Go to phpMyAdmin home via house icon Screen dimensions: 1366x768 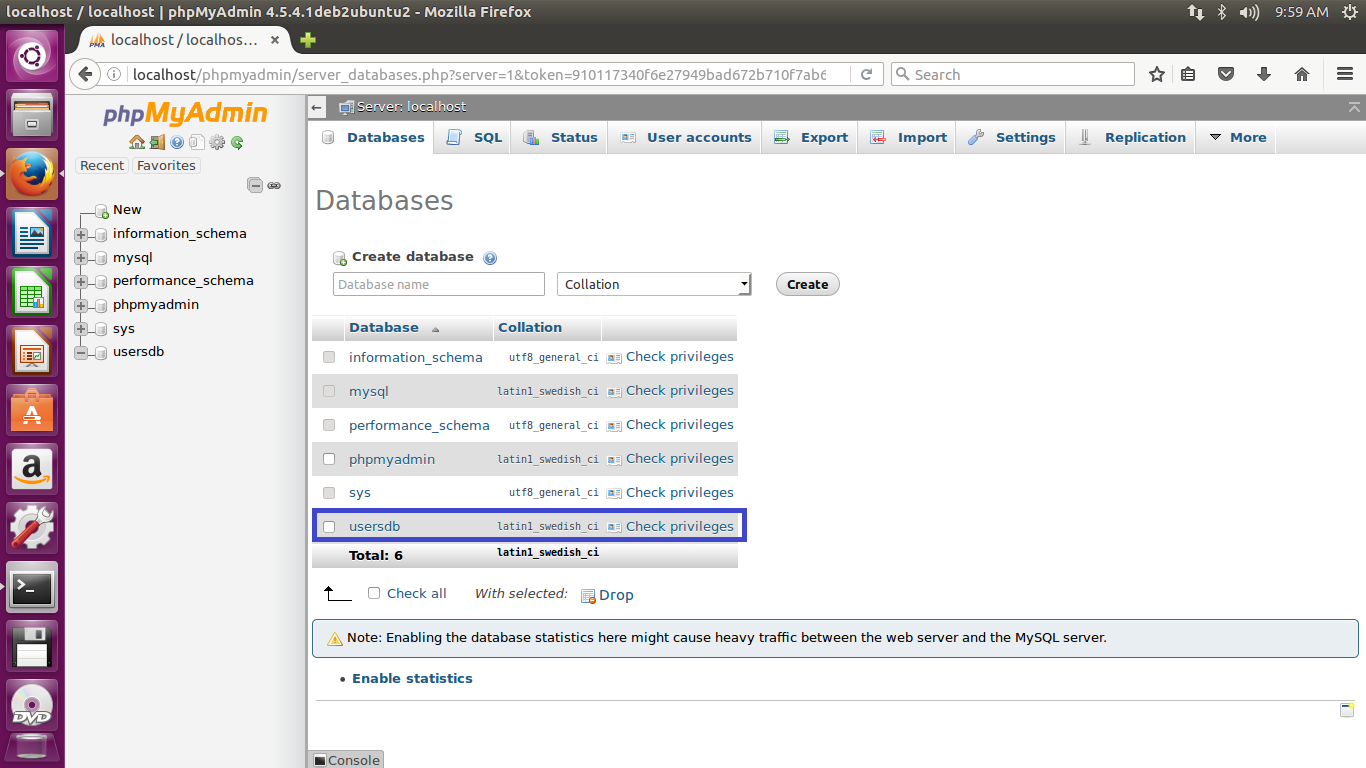(137, 142)
